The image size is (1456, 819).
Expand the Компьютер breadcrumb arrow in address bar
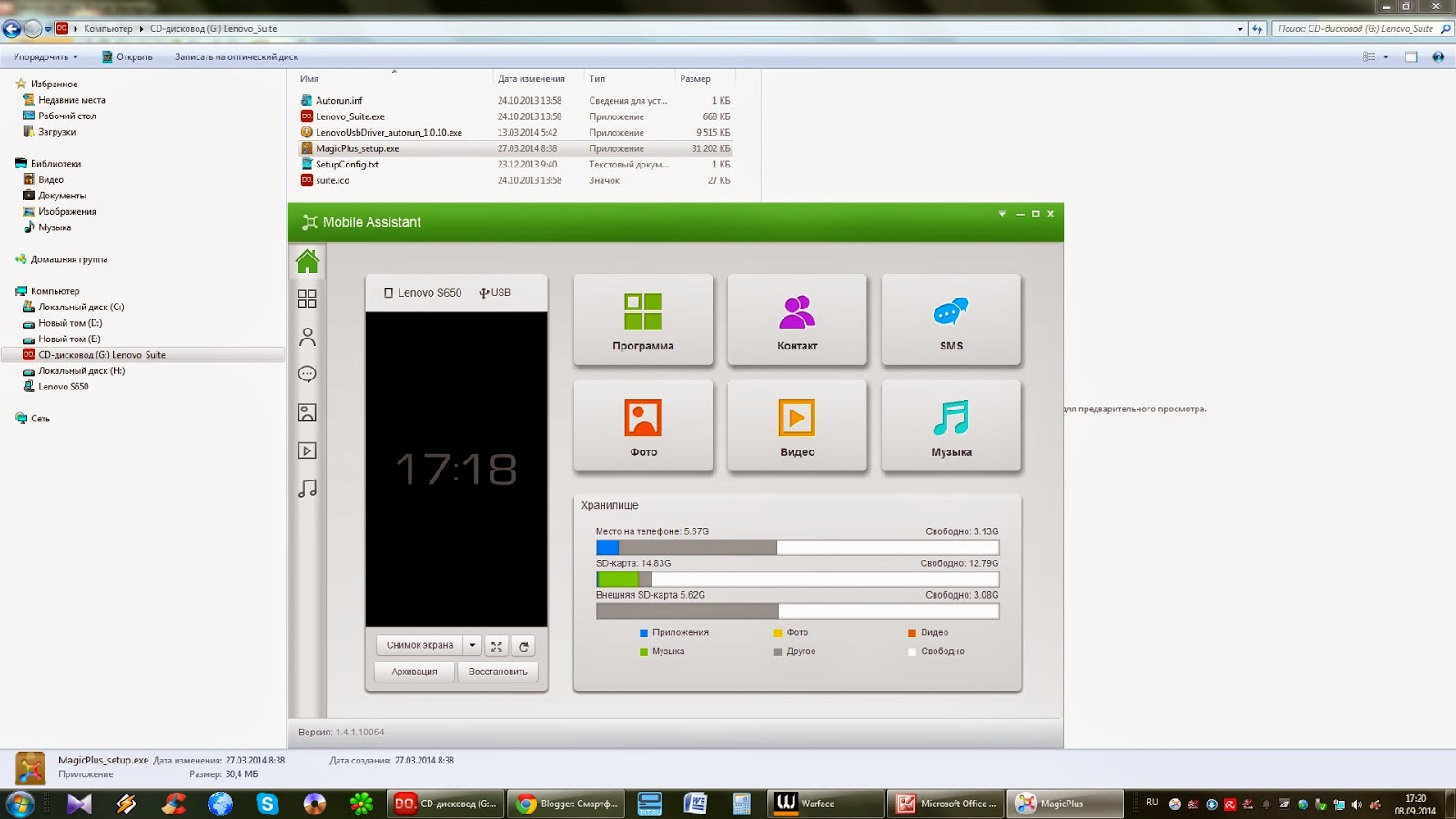click(x=141, y=29)
